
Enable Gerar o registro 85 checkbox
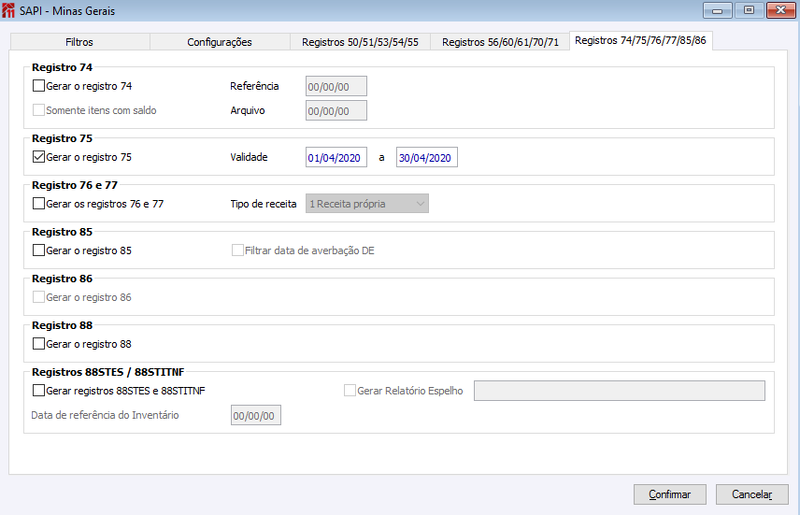pos(39,250)
